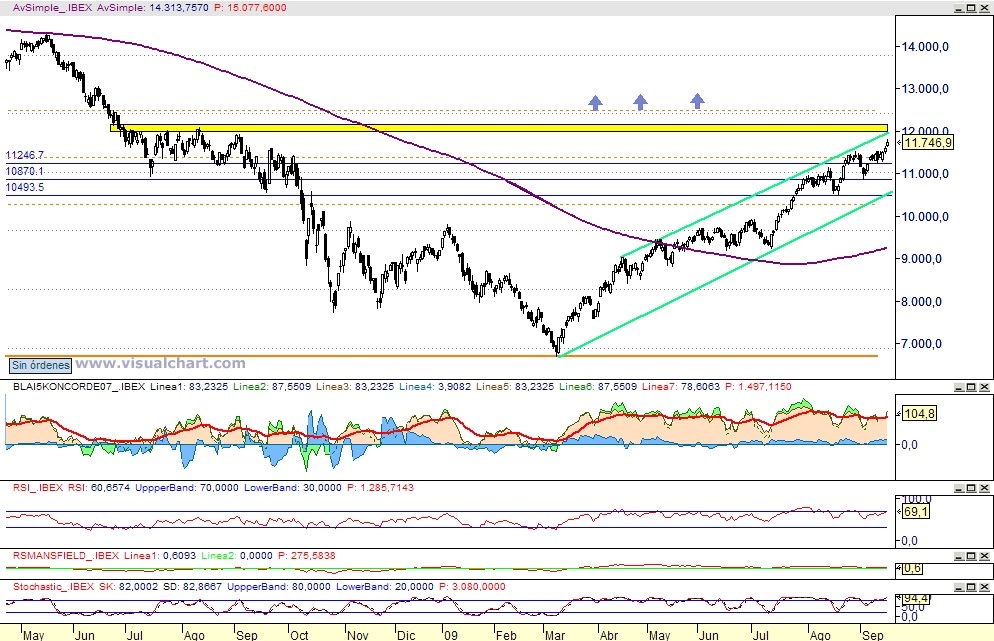994x641 pixels.
Task: Click Mar on the time axis
Action: 555,635
